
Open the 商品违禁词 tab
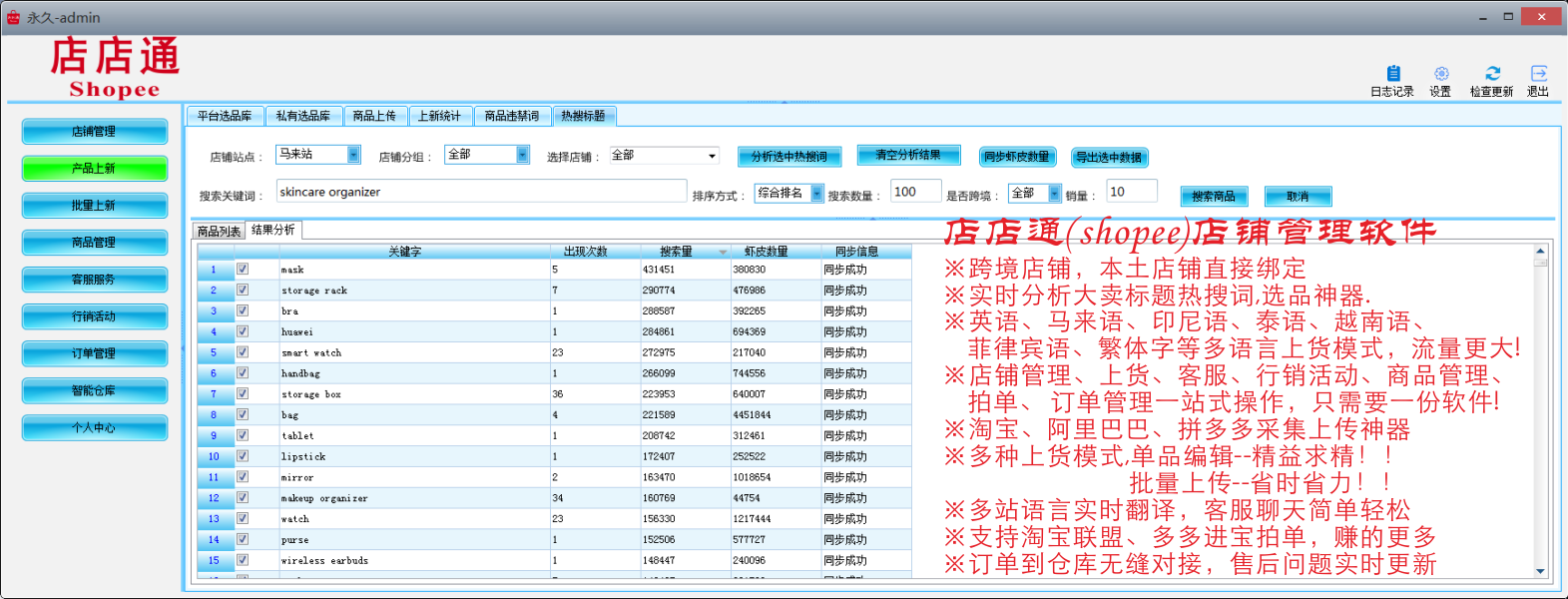pyautogui.click(x=512, y=117)
